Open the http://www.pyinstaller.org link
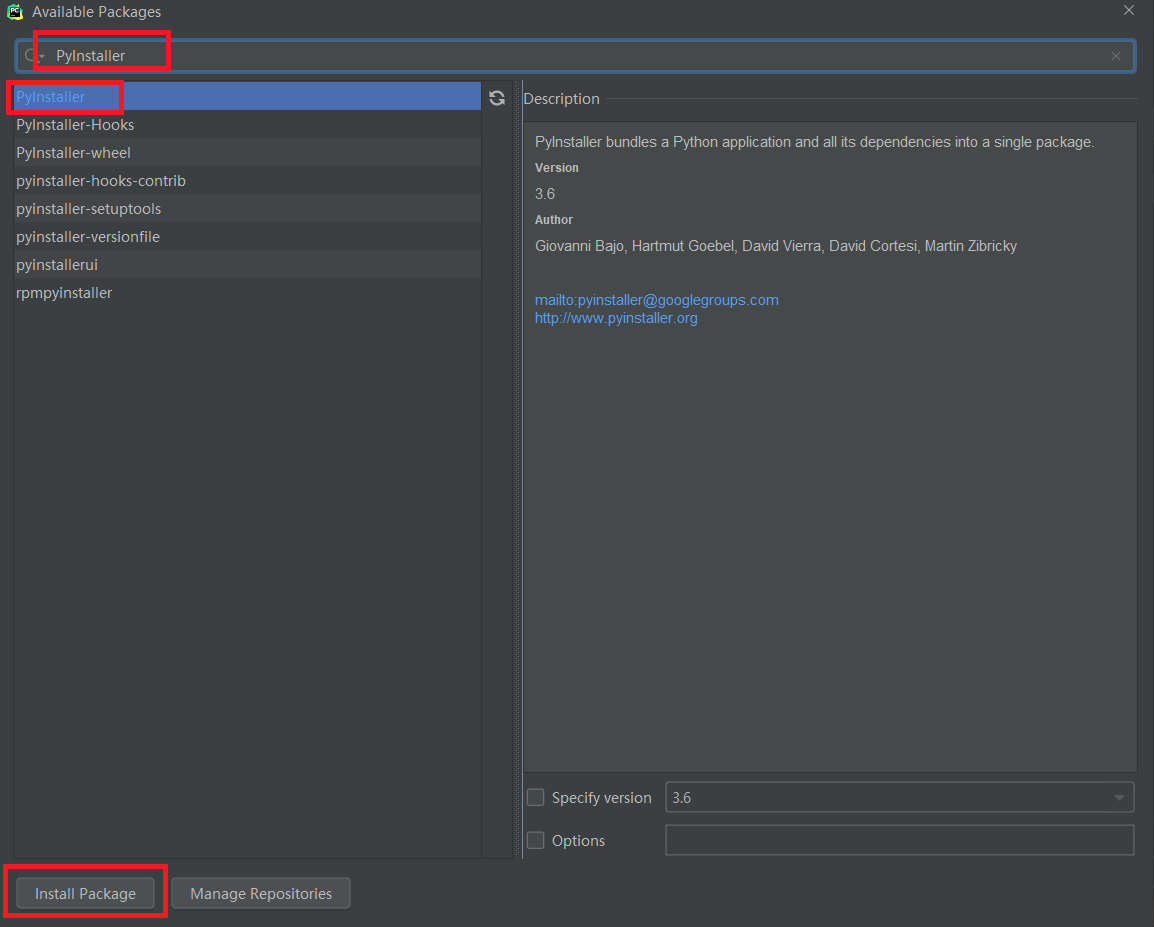The width and height of the screenshot is (1154, 927). tap(616, 318)
